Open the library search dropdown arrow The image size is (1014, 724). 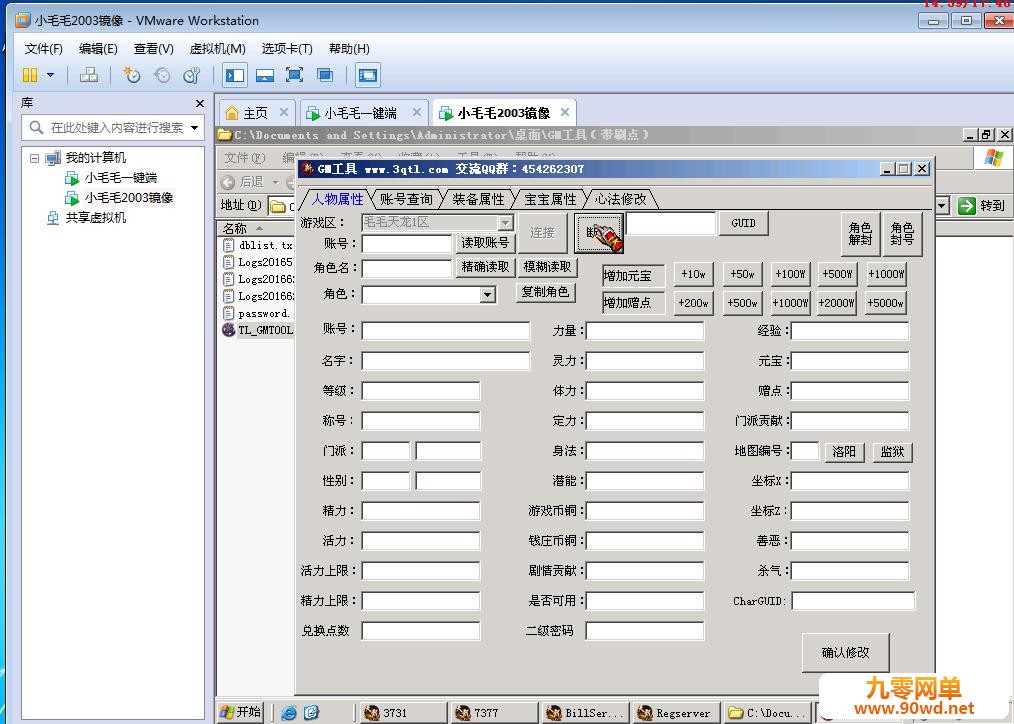point(195,128)
